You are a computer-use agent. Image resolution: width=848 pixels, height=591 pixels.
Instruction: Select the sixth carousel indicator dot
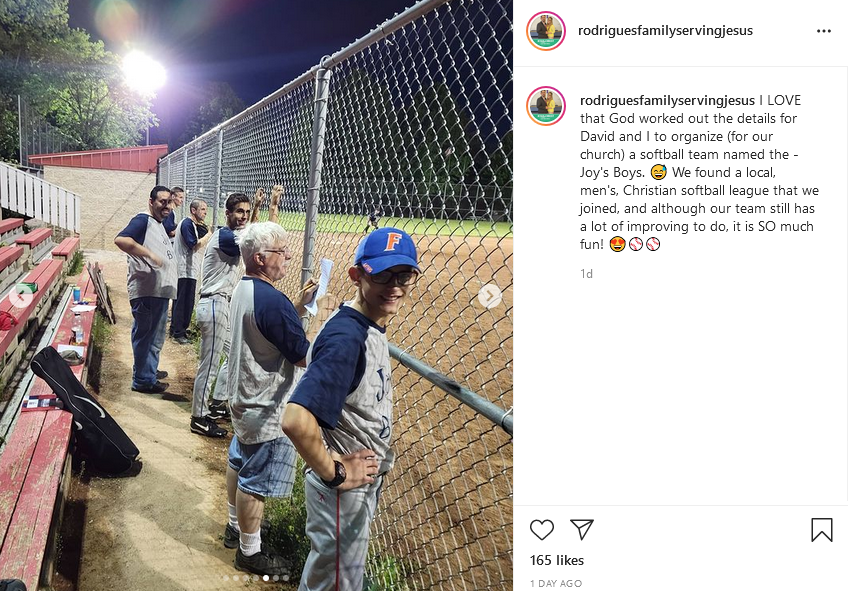(276, 578)
